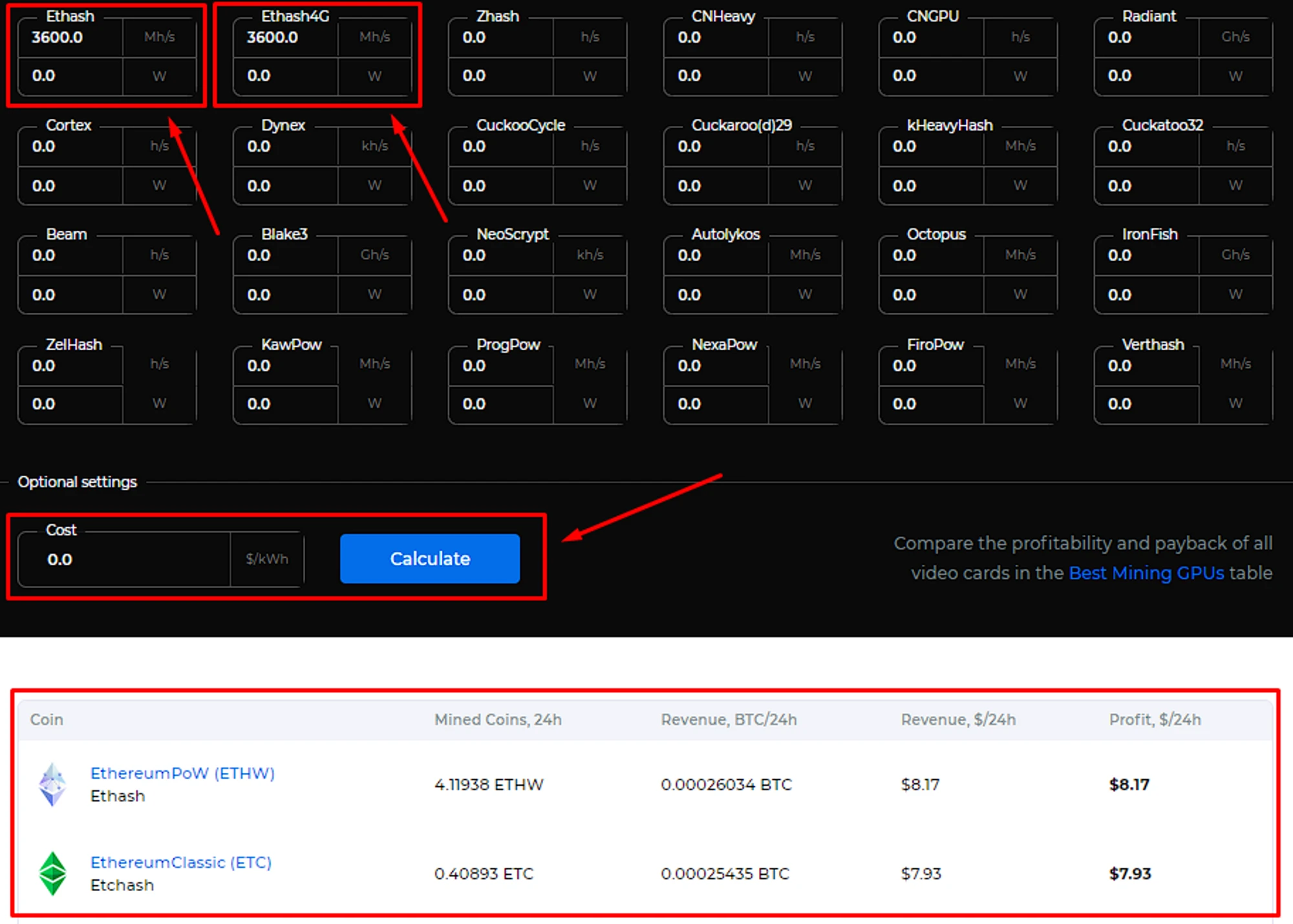Viewport: 1293px width, 924px height.
Task: Click the EthereumPoW coin logo icon
Action: [x=52, y=784]
